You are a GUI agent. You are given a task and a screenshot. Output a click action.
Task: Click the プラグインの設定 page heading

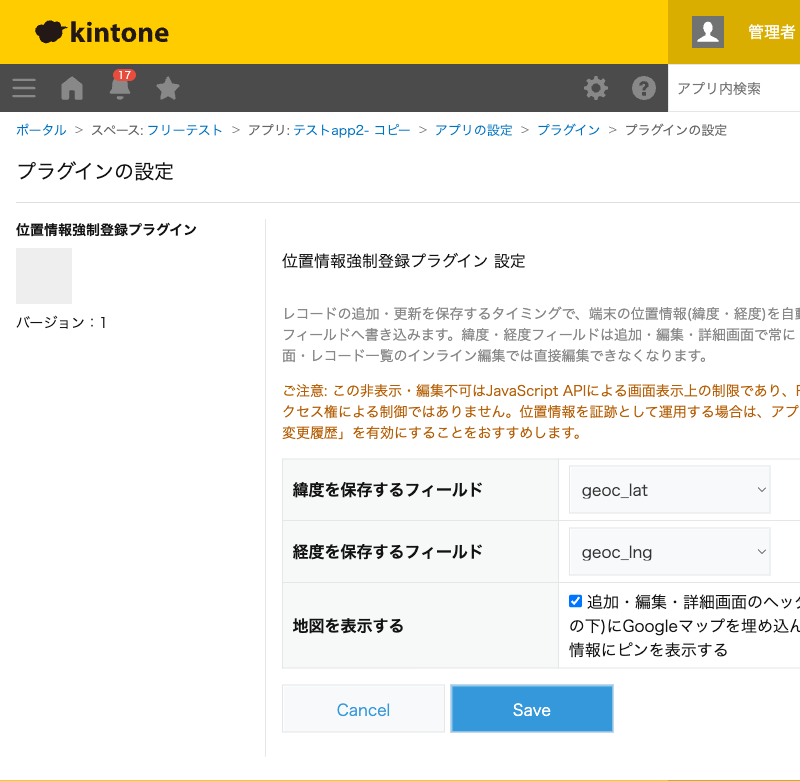coord(95,171)
